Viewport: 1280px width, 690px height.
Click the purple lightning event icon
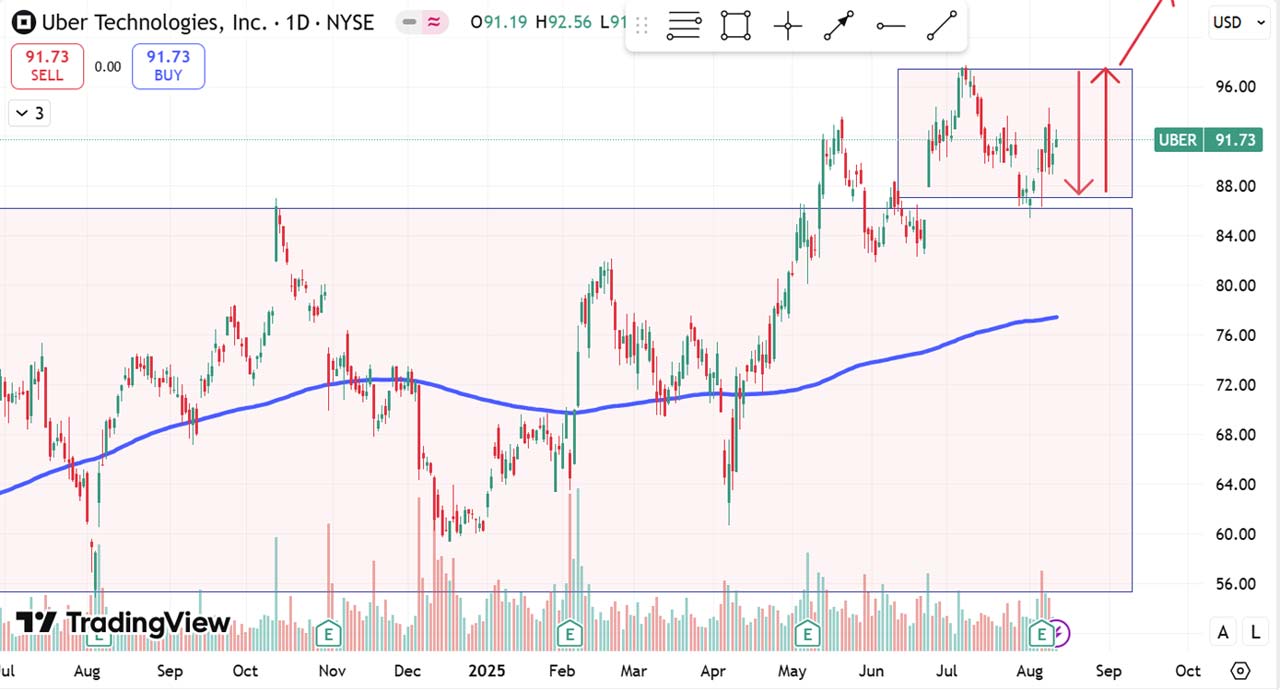pyautogui.click(x=1059, y=633)
